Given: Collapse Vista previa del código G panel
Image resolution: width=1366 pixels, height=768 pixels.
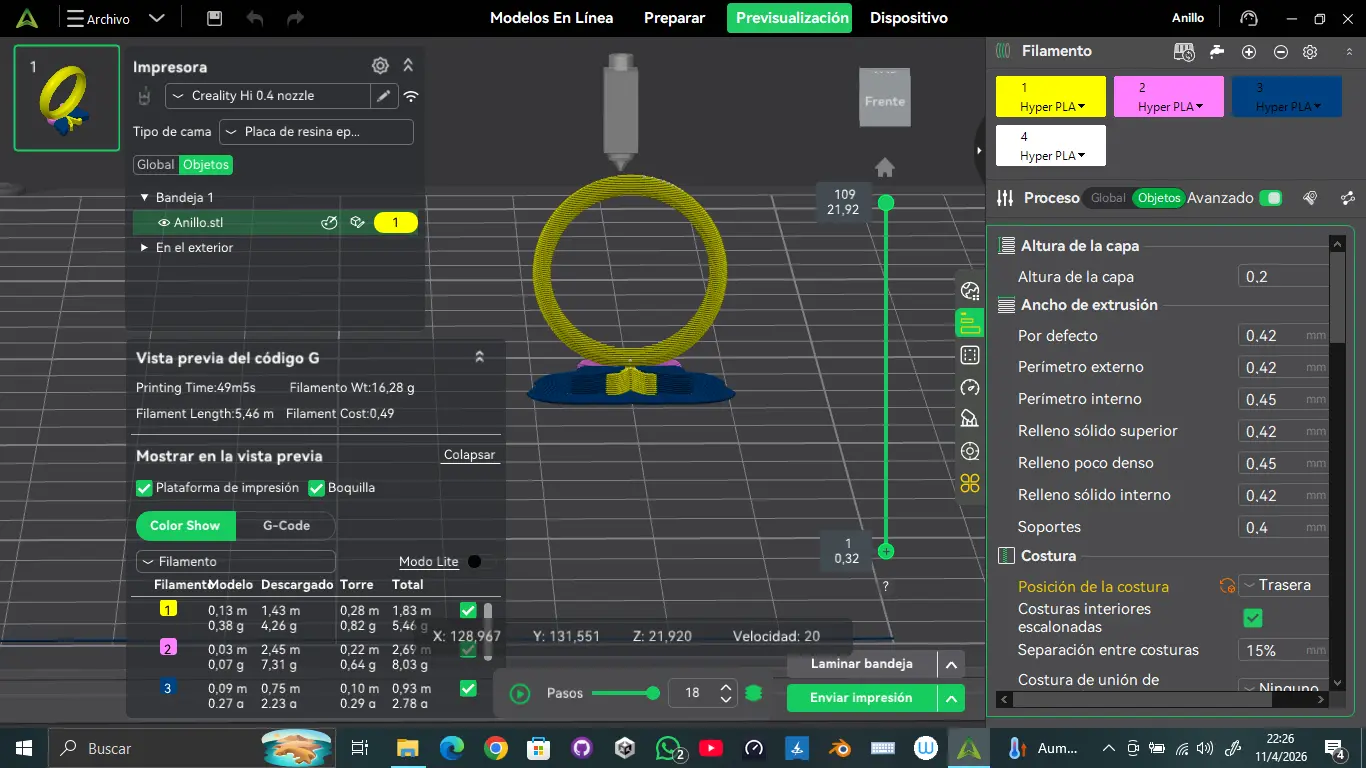Looking at the screenshot, I should coord(479,357).
